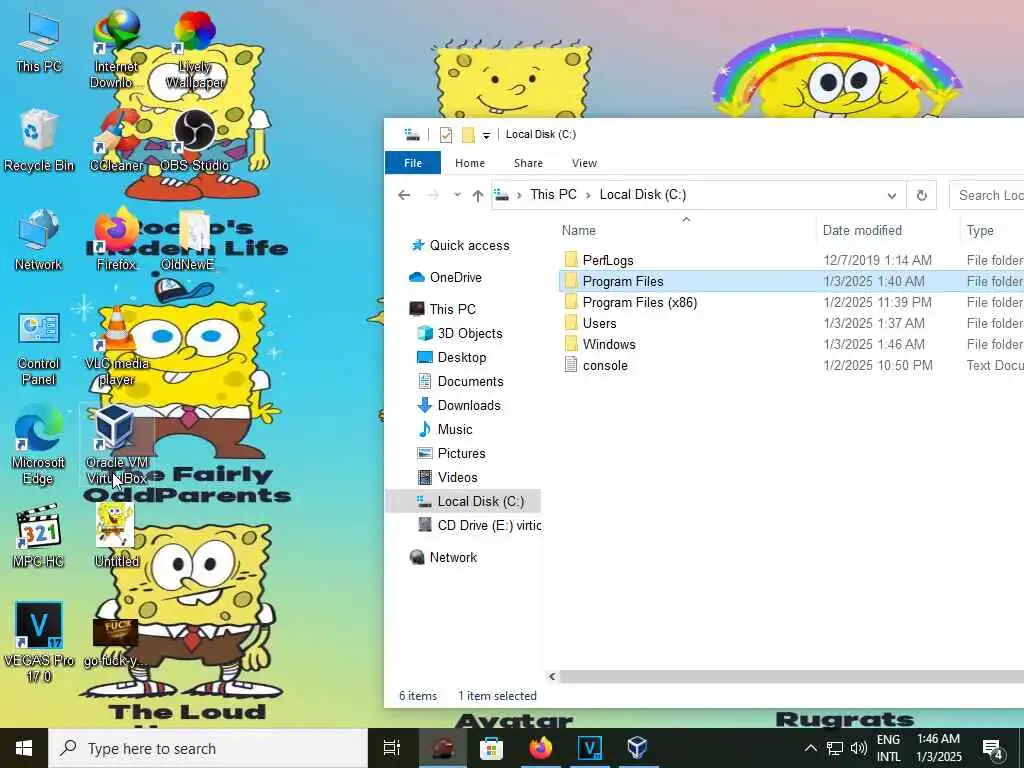
Task: Click New Folder icon in Quick Access Toolbar
Action: [x=468, y=135]
